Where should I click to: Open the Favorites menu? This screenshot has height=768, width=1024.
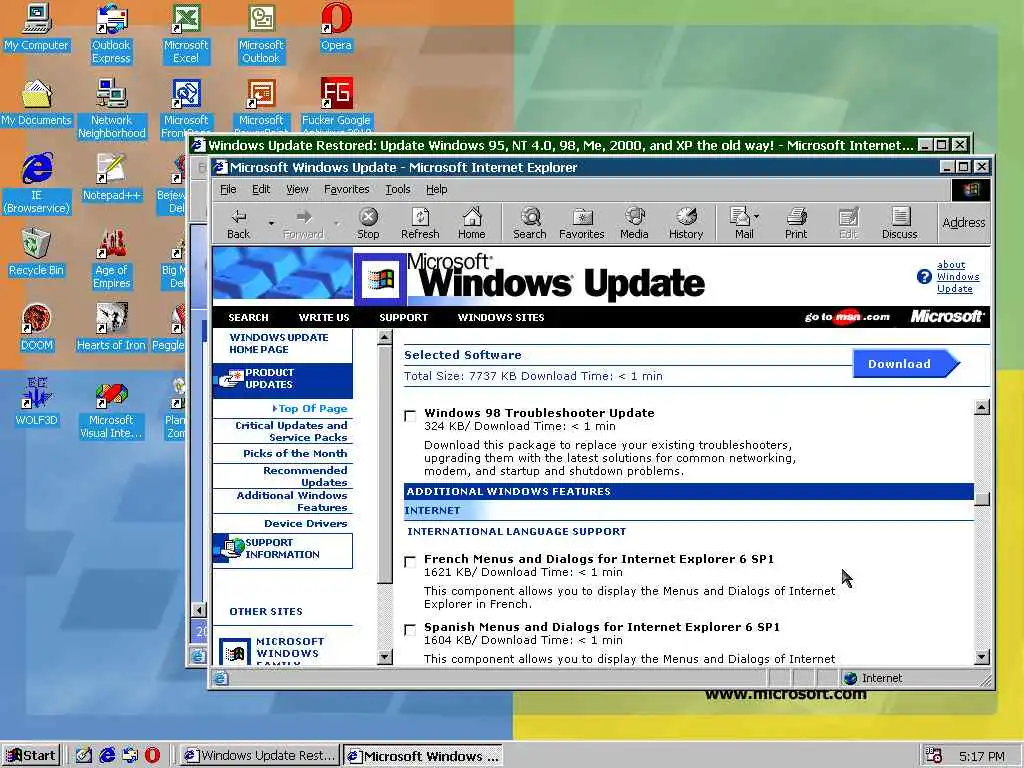pos(347,189)
